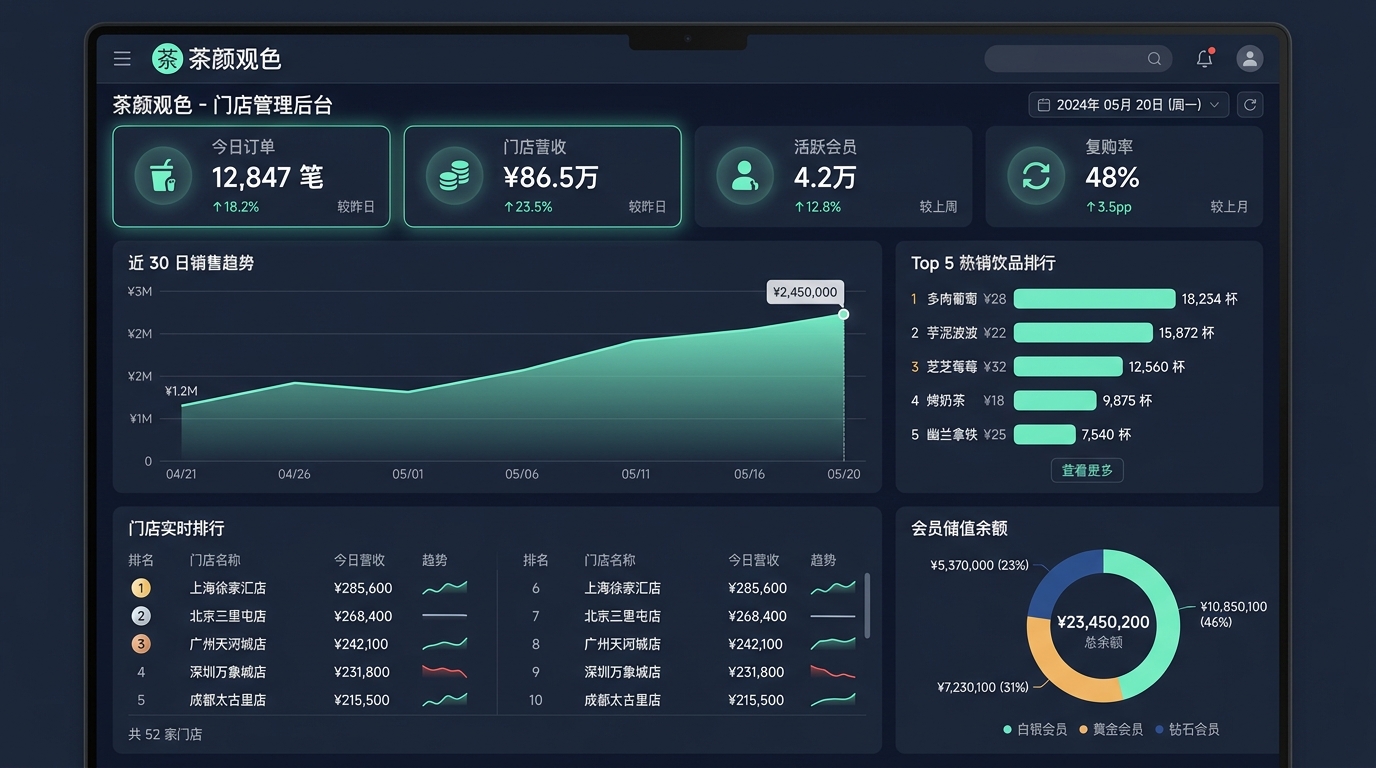Click the 共 52 家门店 footer text

[165, 734]
